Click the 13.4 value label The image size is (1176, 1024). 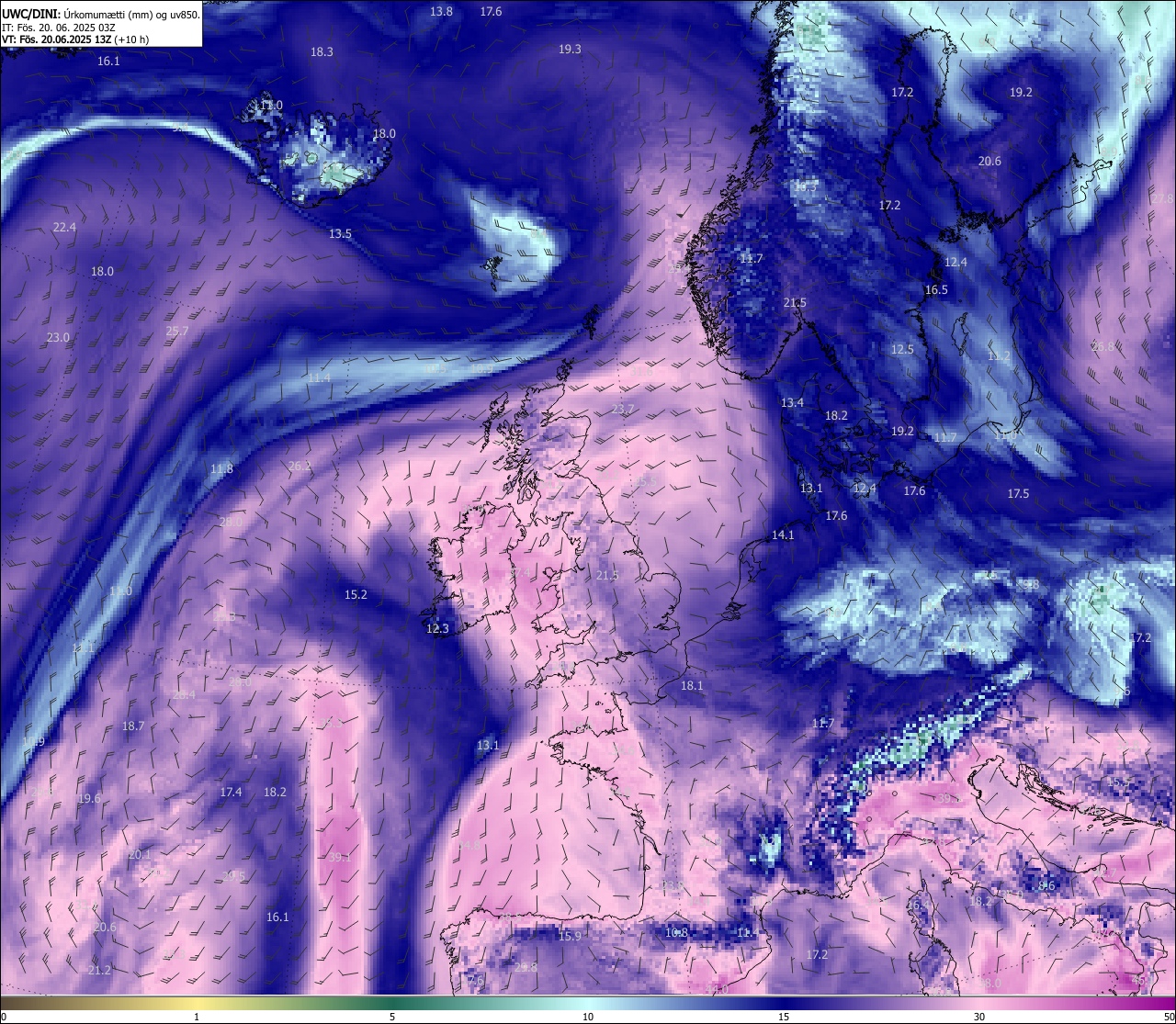[792, 402]
